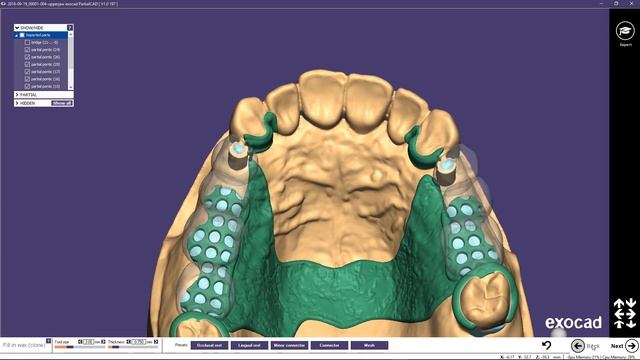Select the Connector preset
The width and height of the screenshot is (640, 360).
(329, 345)
